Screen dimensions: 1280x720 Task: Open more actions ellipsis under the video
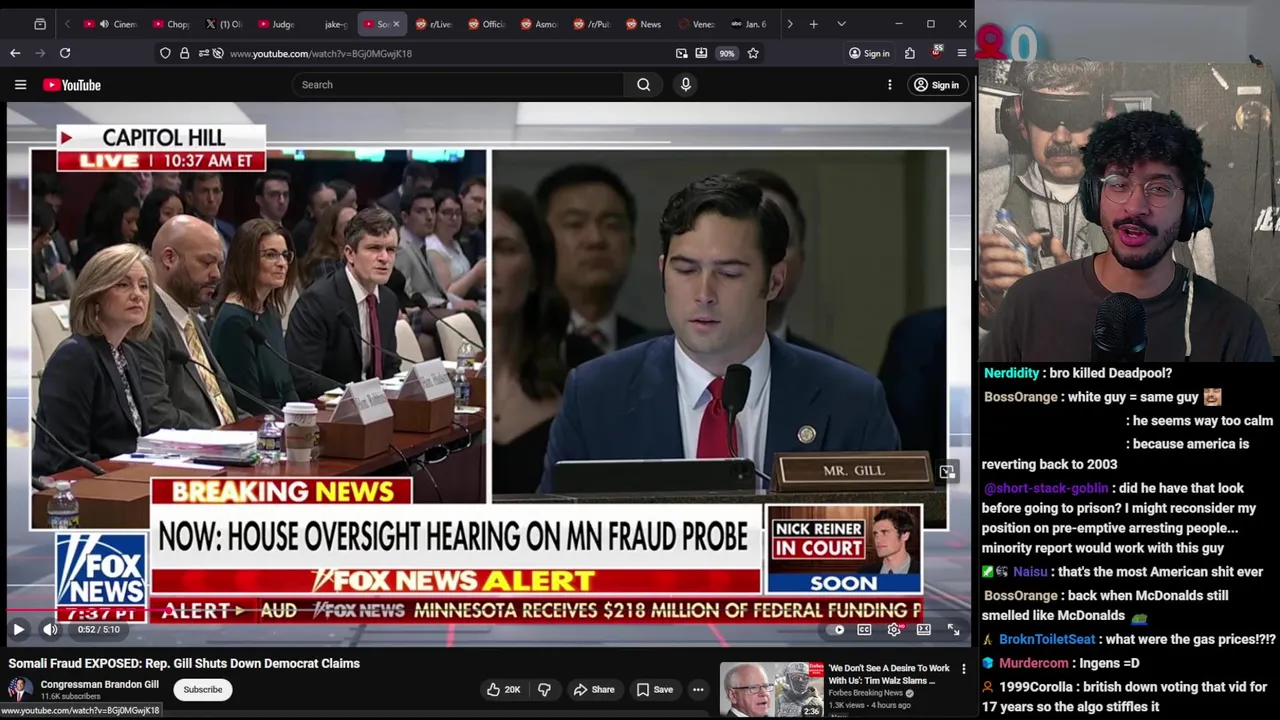pyautogui.click(x=698, y=689)
